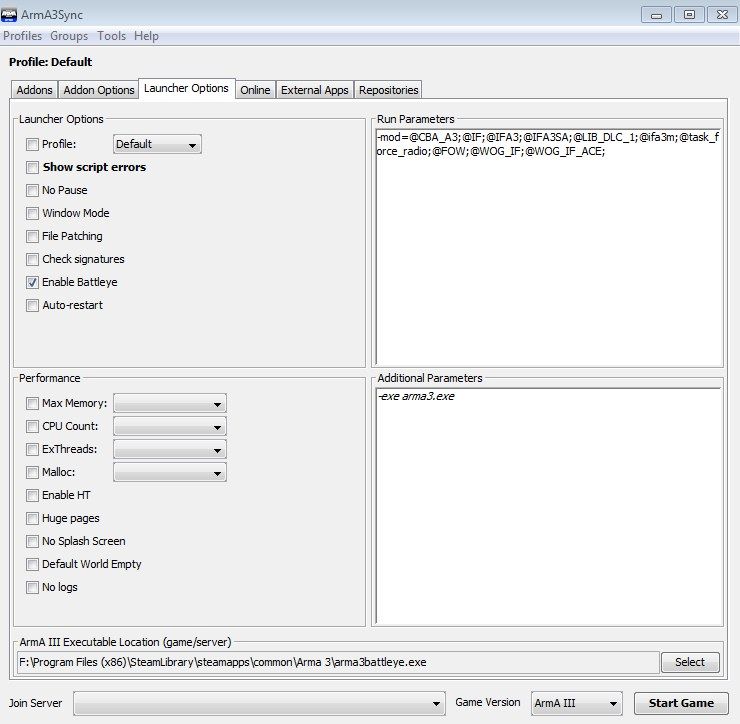Screen dimensions: 740x724
Task: Tick the Malloc checkbox
Action: coord(32,472)
